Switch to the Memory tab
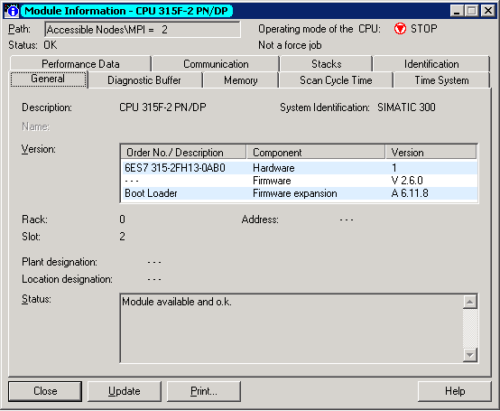The image size is (500, 411). (x=240, y=80)
